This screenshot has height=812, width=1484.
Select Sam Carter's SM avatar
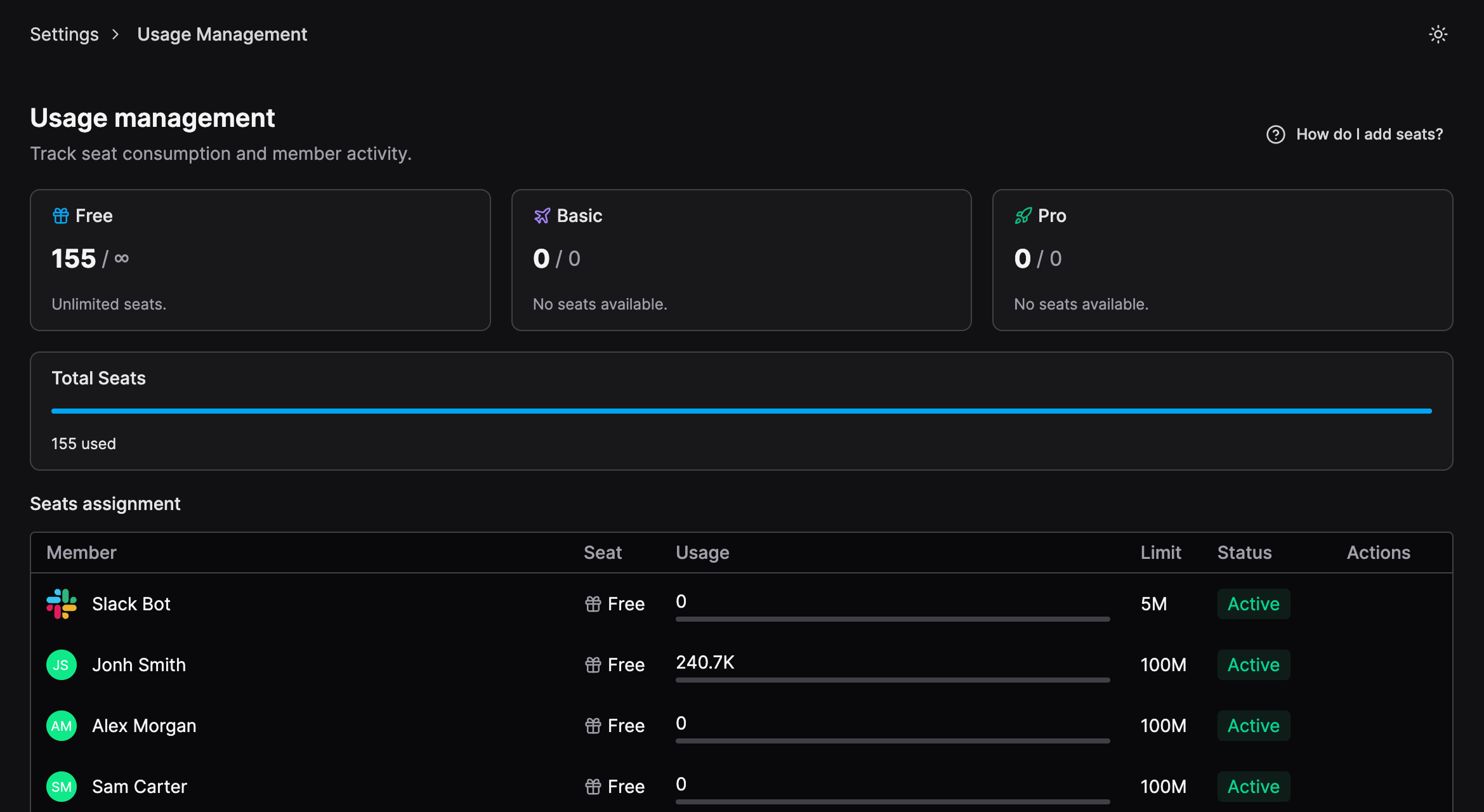coord(62,786)
